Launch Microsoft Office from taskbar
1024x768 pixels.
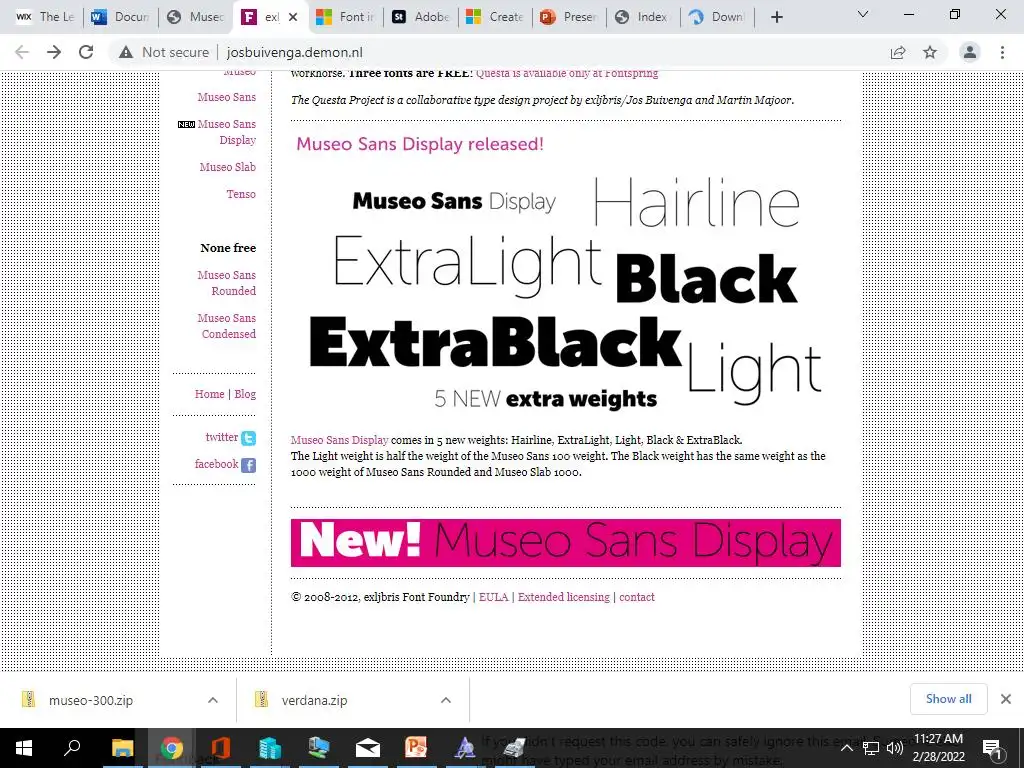[x=220, y=748]
